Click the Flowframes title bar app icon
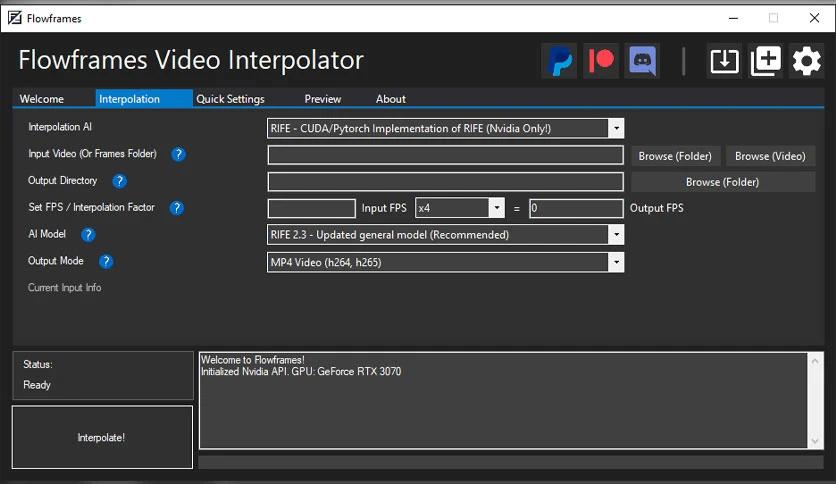 tap(14, 18)
